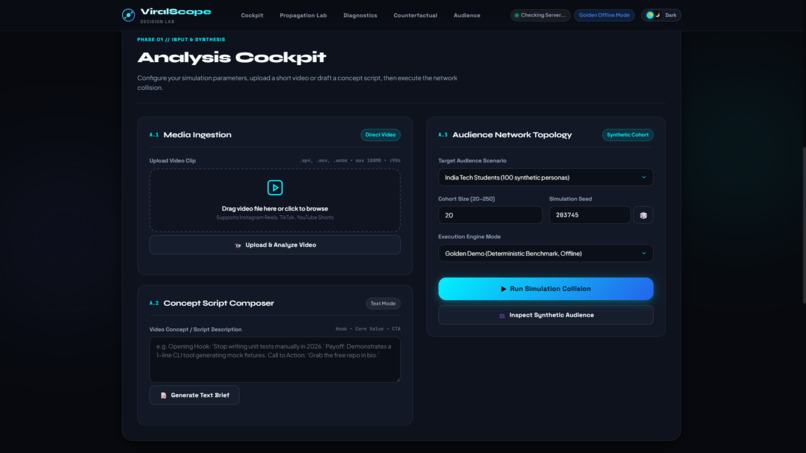The height and width of the screenshot is (453, 806).
Task: Click the Media Ingestion section title
Action: (x=197, y=135)
